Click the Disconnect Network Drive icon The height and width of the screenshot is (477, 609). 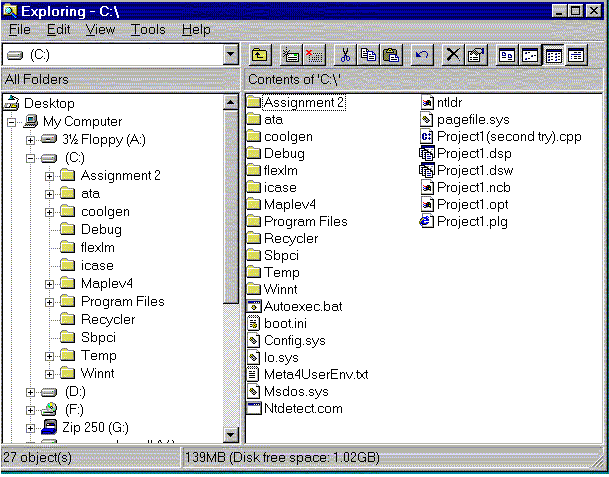(x=313, y=56)
